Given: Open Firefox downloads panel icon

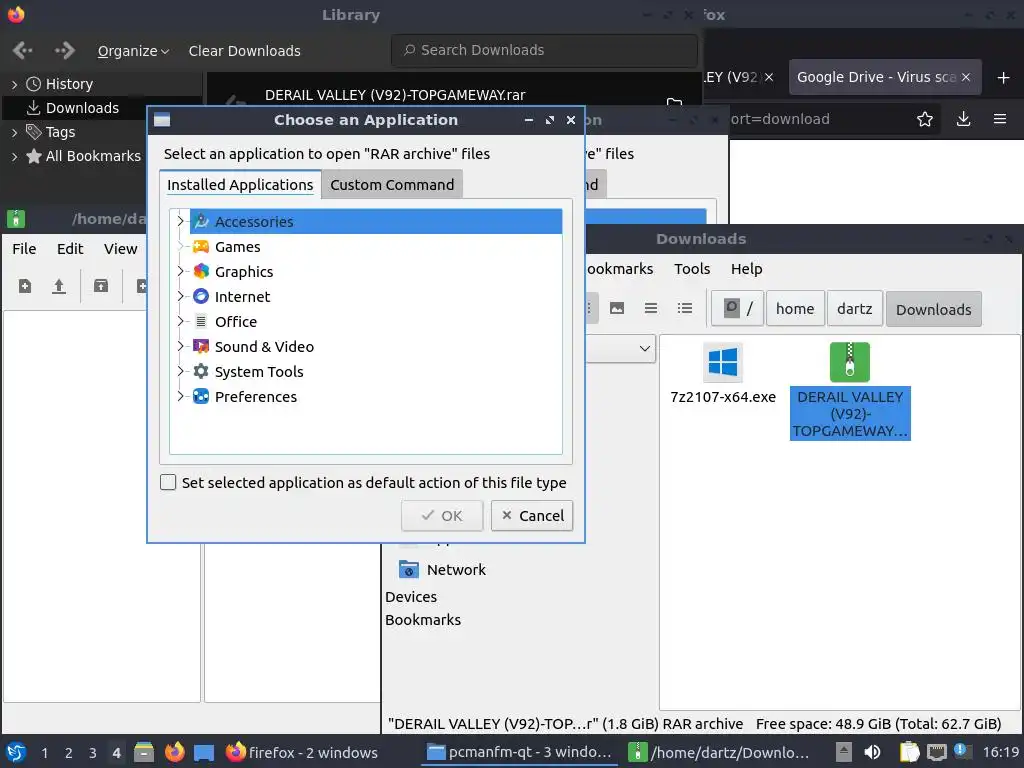Looking at the screenshot, I should pyautogui.click(x=963, y=119).
